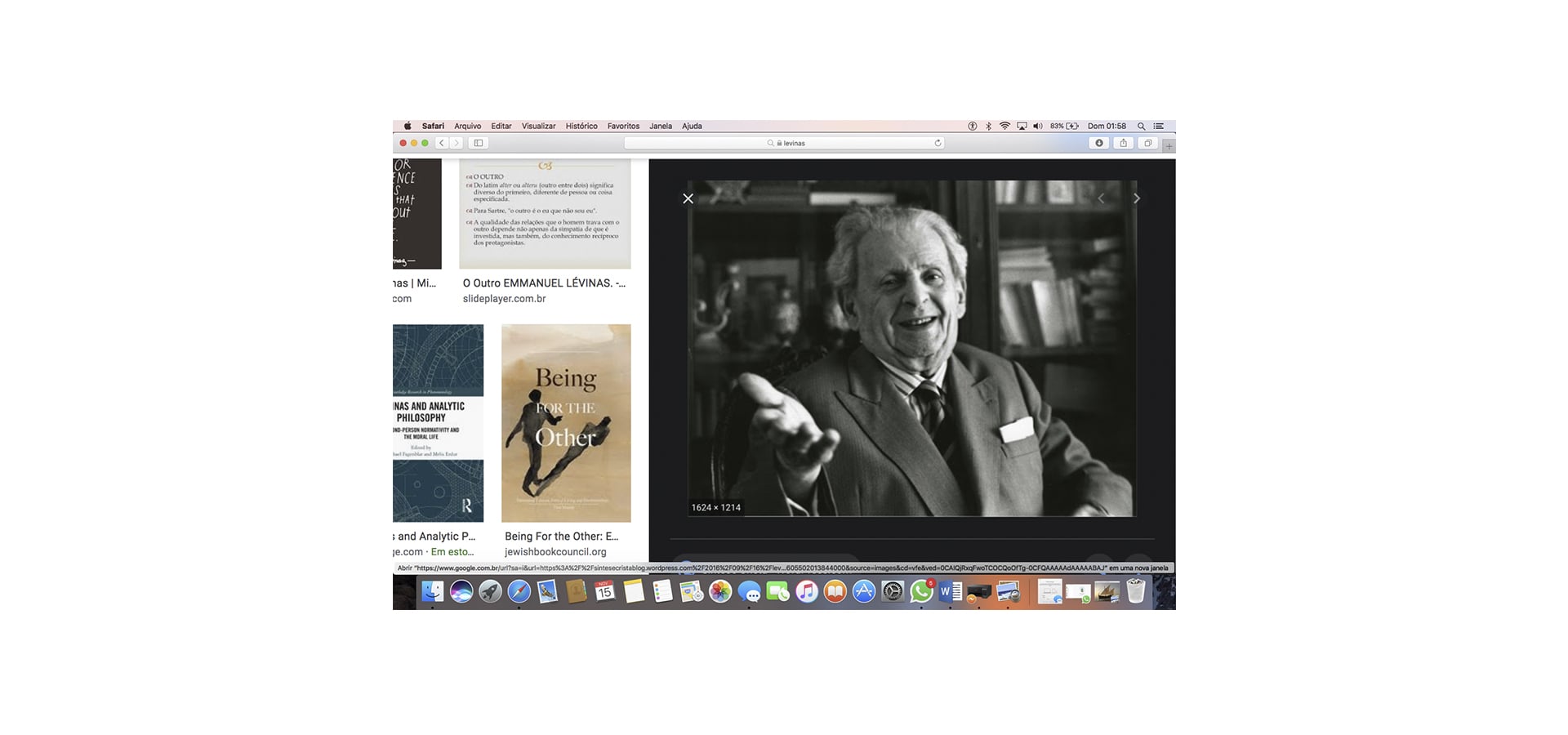The width and height of the screenshot is (1568, 735).
Task: Open the Analytic Philosophy book cover thumbnail
Action: click(x=438, y=423)
